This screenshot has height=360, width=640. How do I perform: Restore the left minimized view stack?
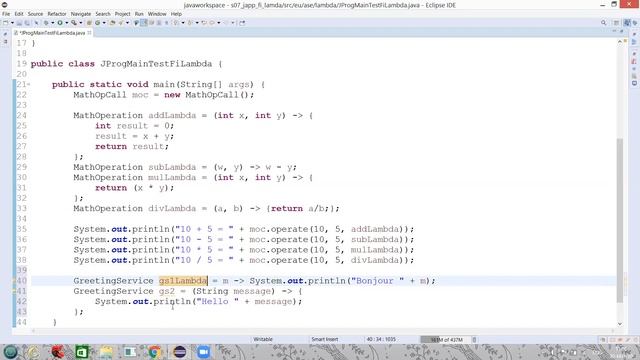click(5, 34)
